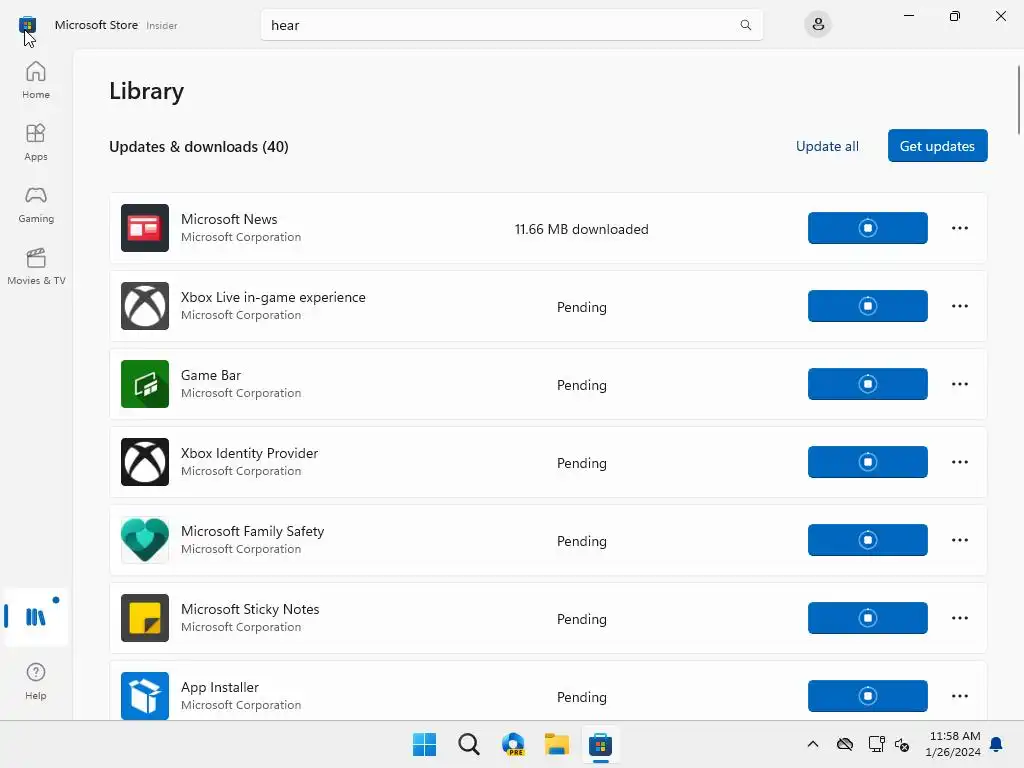This screenshot has width=1024, height=768.
Task: Open the Apps section in sidebar
Action: tap(36, 142)
